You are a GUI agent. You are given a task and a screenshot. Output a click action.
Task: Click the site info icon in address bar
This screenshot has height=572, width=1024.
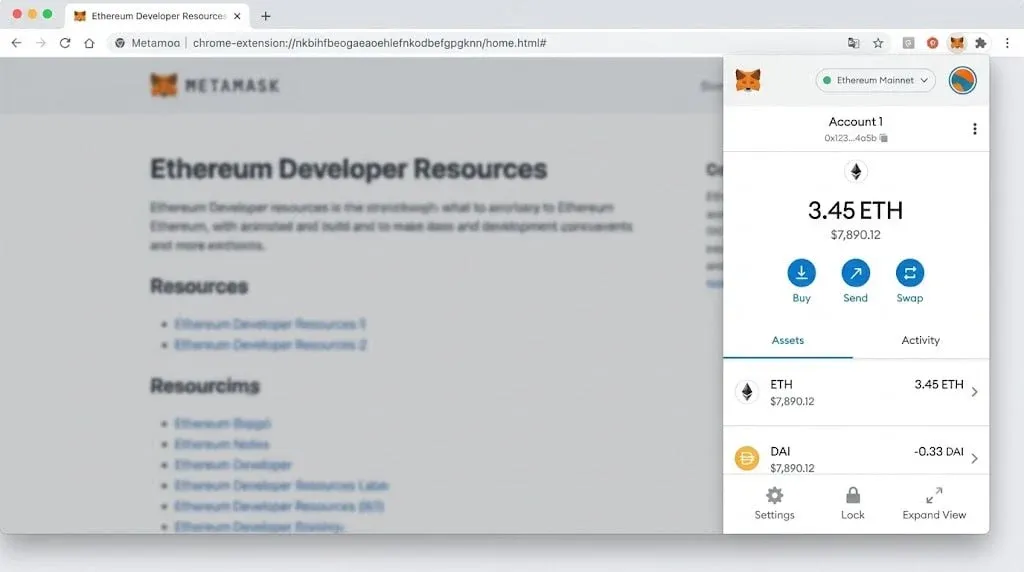pos(120,43)
